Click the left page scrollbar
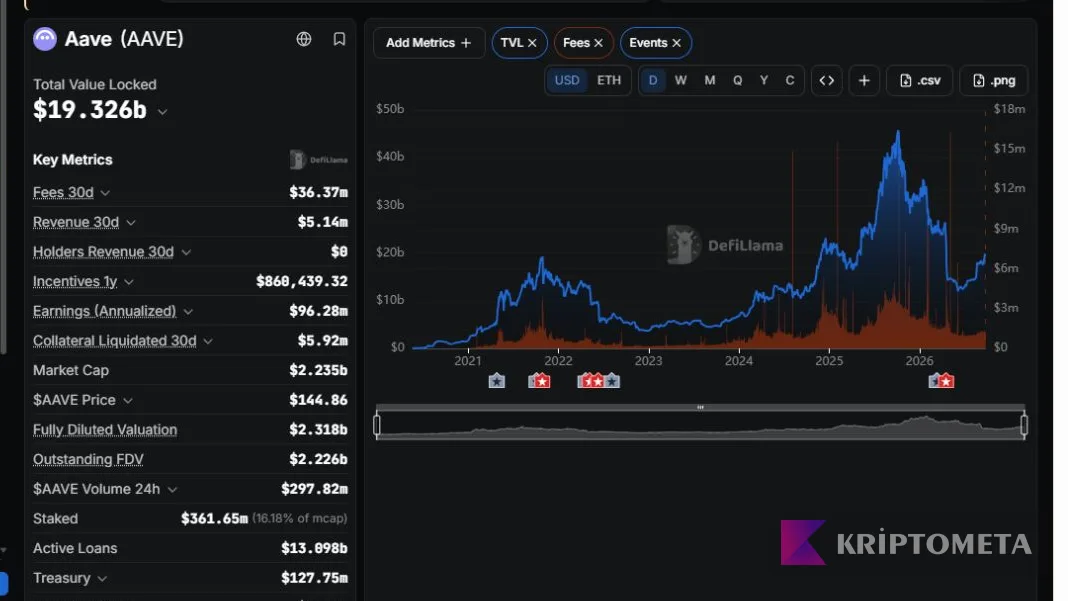Viewport: 1068px width, 601px height. [3, 177]
